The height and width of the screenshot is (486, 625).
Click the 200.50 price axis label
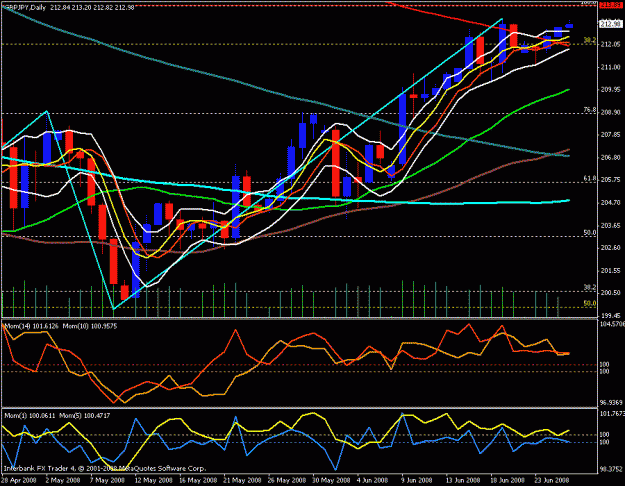(610, 293)
